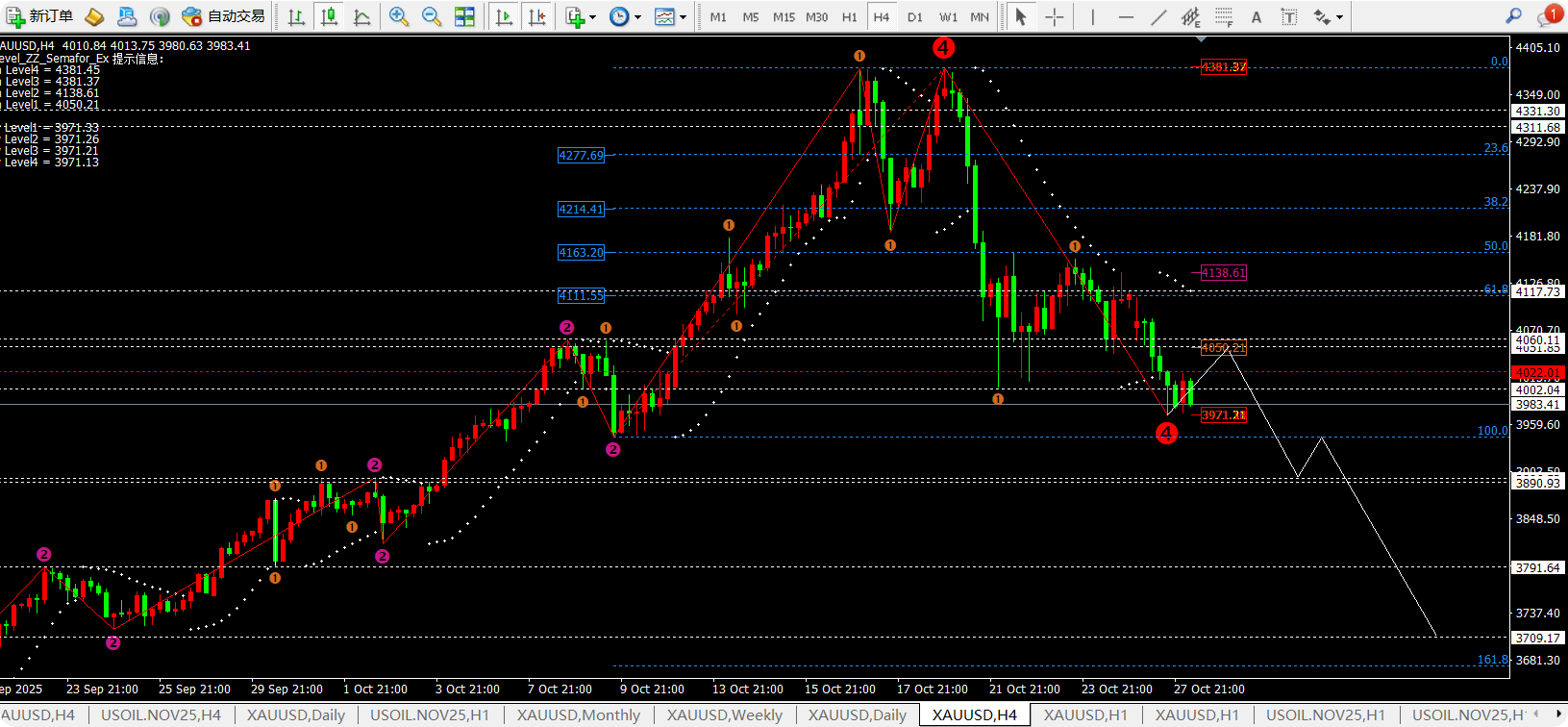The height and width of the screenshot is (727, 1568).
Task: Zoom out of the chart
Action: tap(432, 16)
